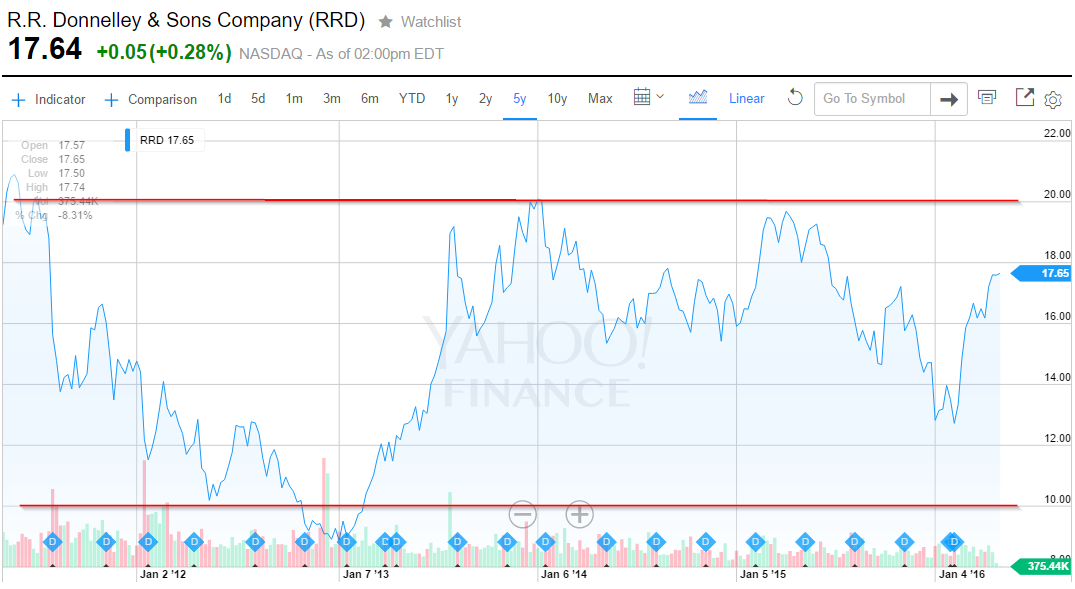Reset chart with circular arrow icon

coord(795,97)
